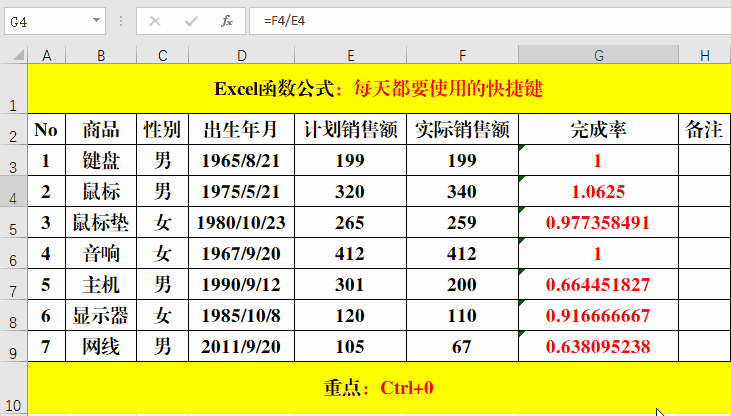Screen dimensions: 731x416
Task: Click the '实际销售额' header cell
Action: pos(462,129)
